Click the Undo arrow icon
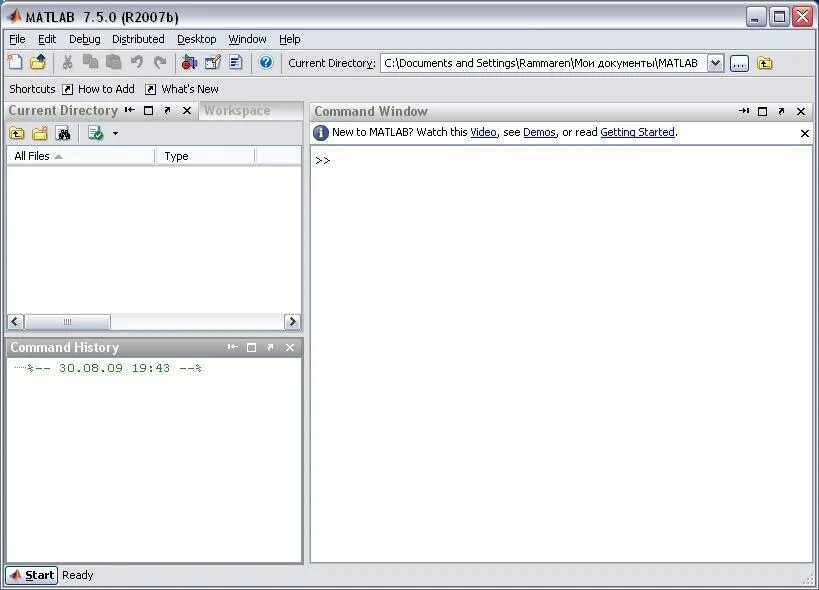The height and width of the screenshot is (590, 819). click(137, 62)
